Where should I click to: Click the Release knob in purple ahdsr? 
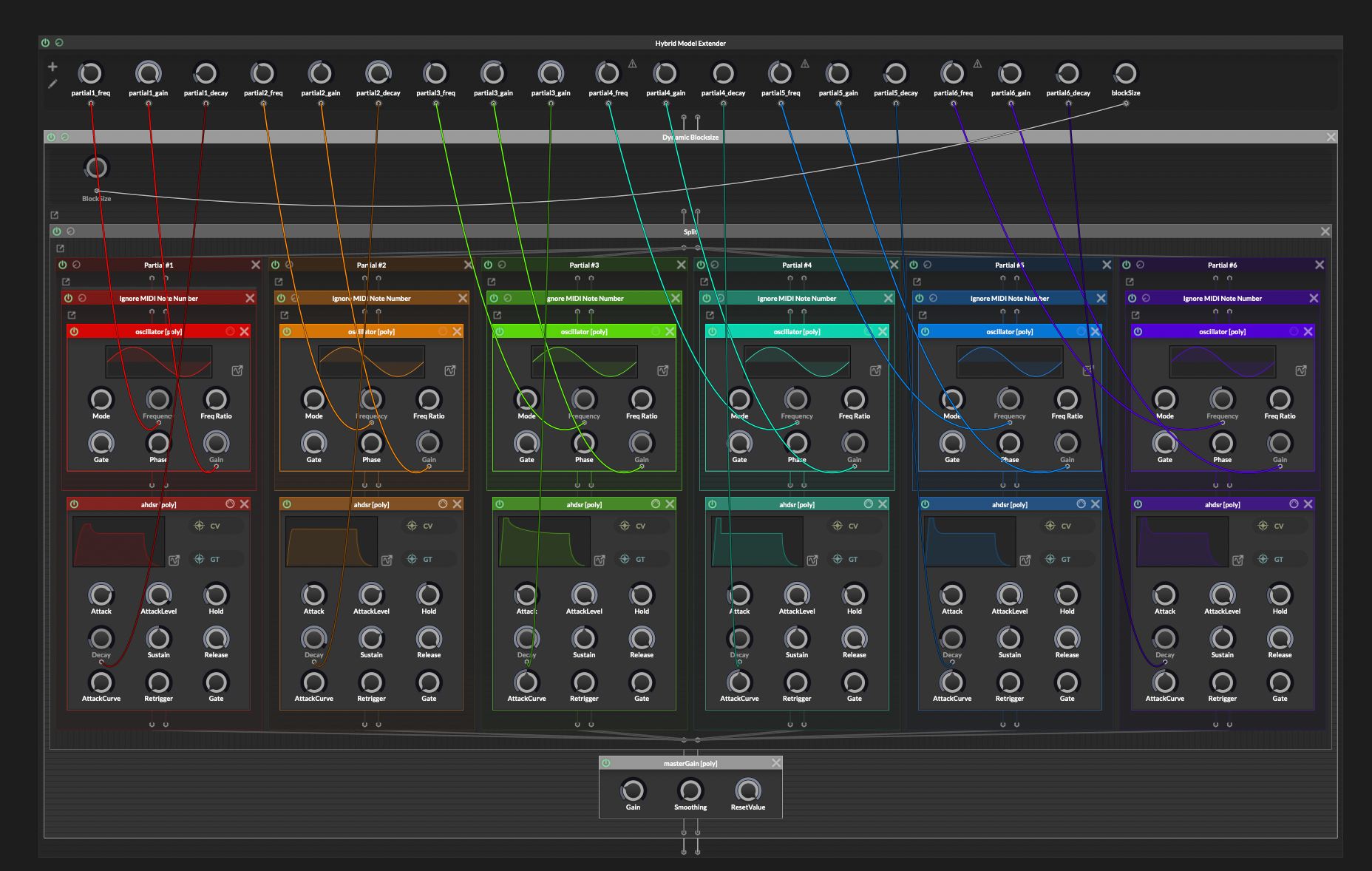coord(1280,638)
